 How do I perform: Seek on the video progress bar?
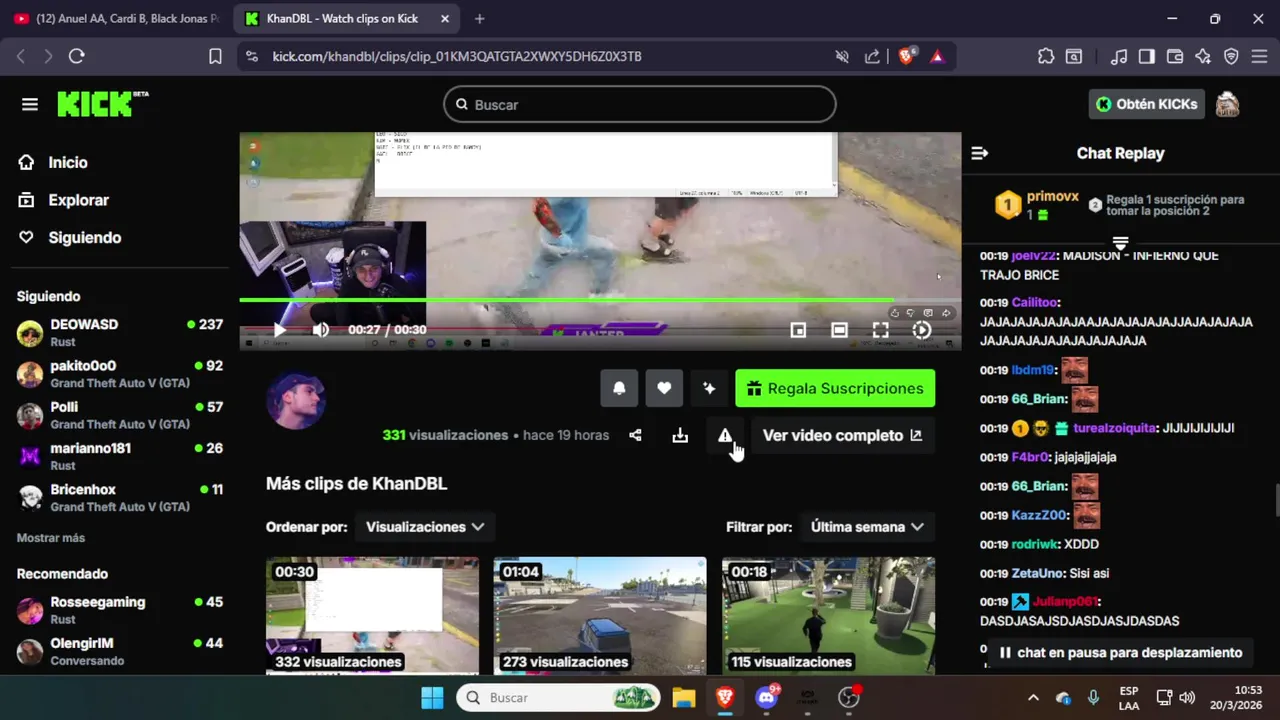[600, 300]
